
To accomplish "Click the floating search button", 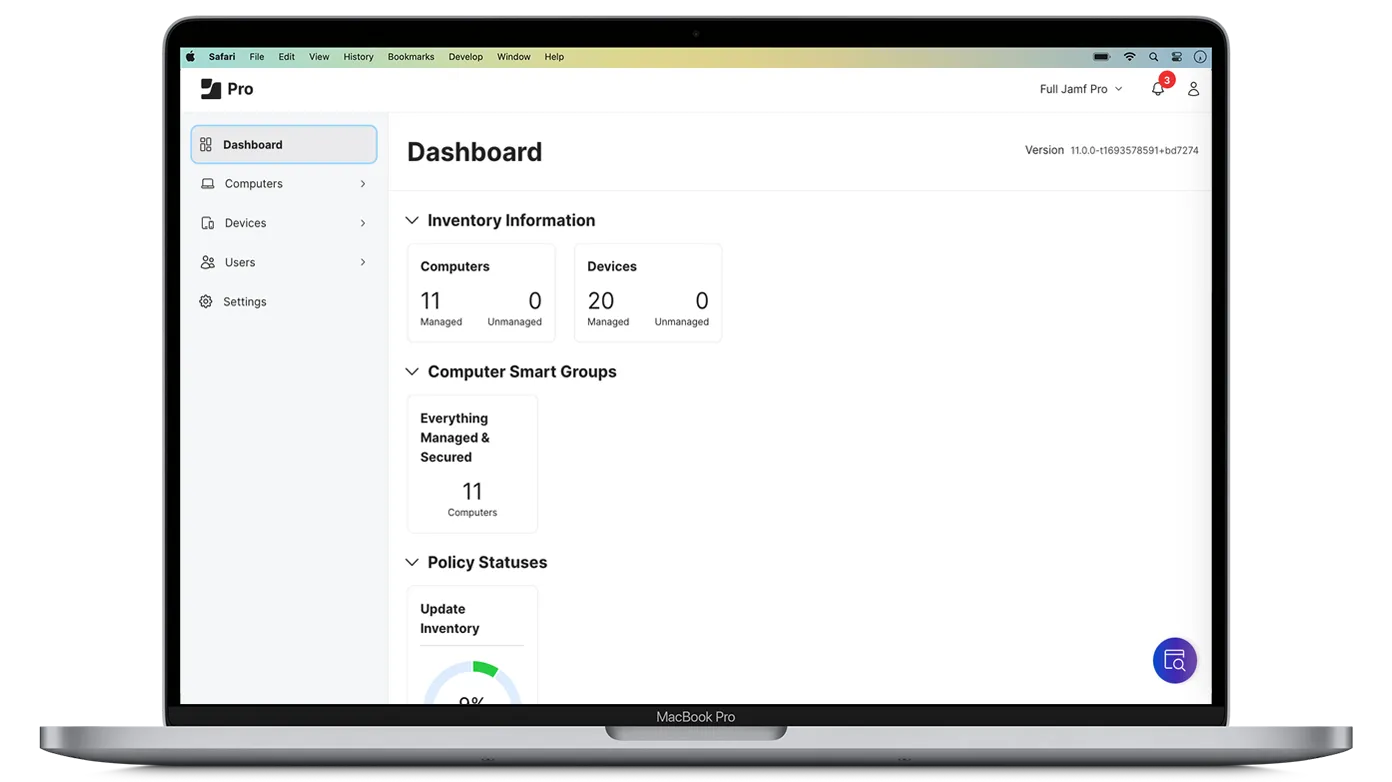I will click(1174, 661).
